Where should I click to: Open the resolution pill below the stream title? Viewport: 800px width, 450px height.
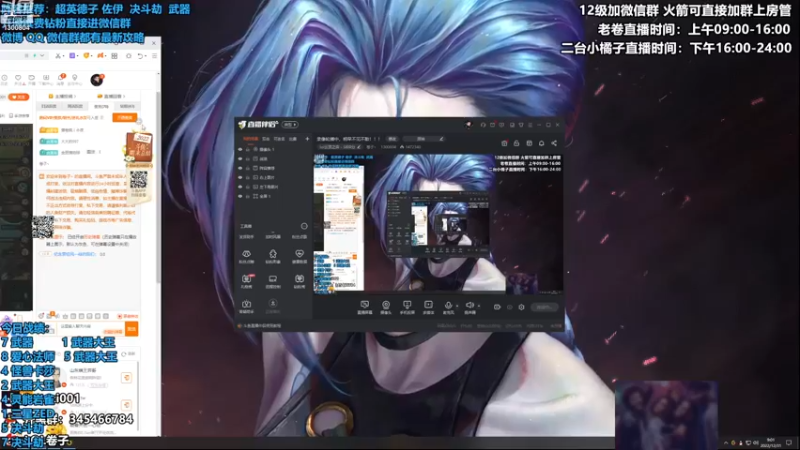[x=340, y=147]
